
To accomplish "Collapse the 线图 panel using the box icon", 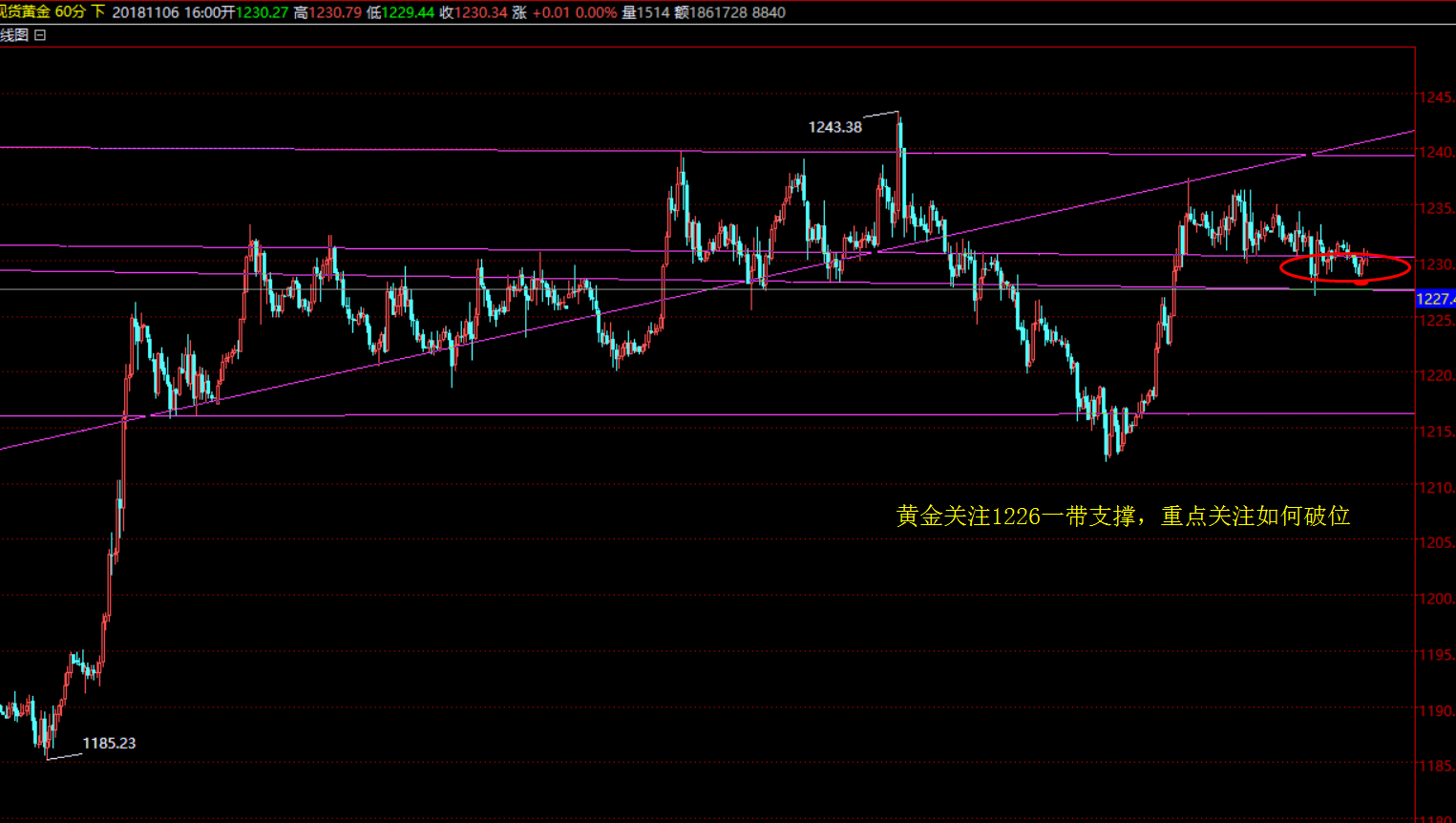I will 40,35.
